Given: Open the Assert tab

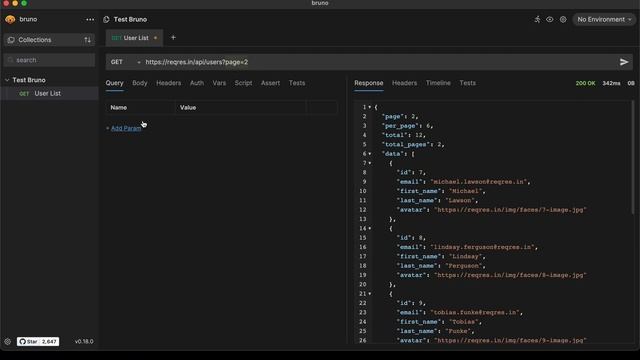Looking at the screenshot, I should (270, 83).
